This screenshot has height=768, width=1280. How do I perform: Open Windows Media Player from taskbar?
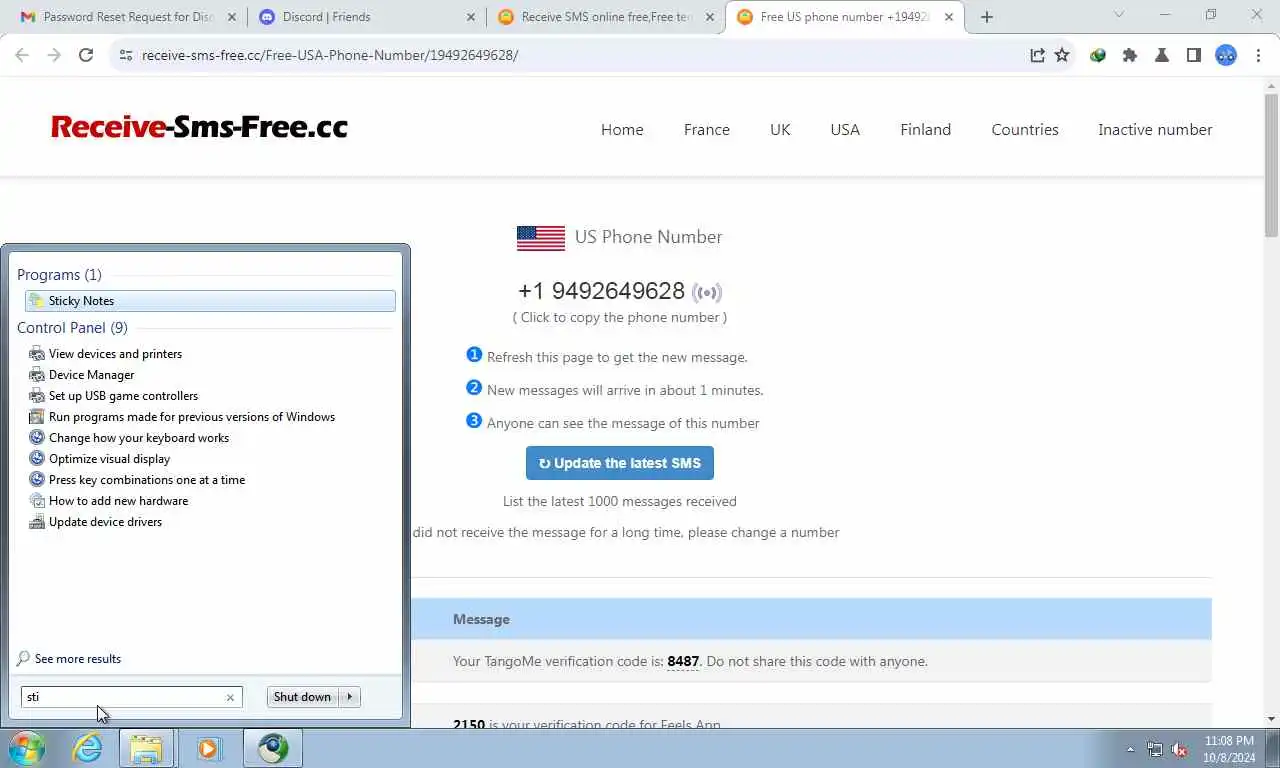pos(208,748)
